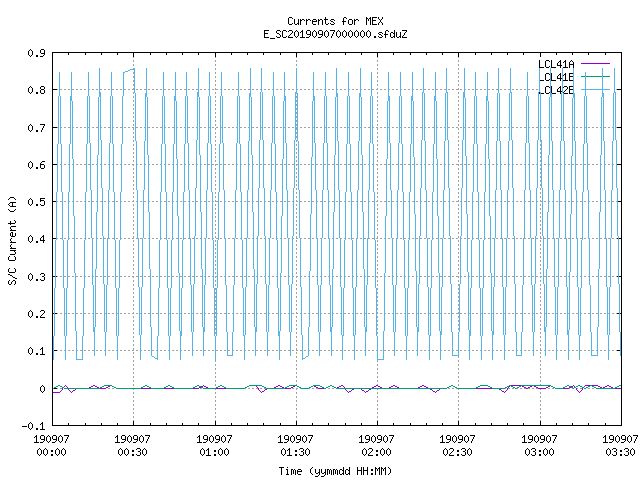The image size is (640, 480).
Task: Click the 190907 01:00 time tick label
Action: point(214,446)
